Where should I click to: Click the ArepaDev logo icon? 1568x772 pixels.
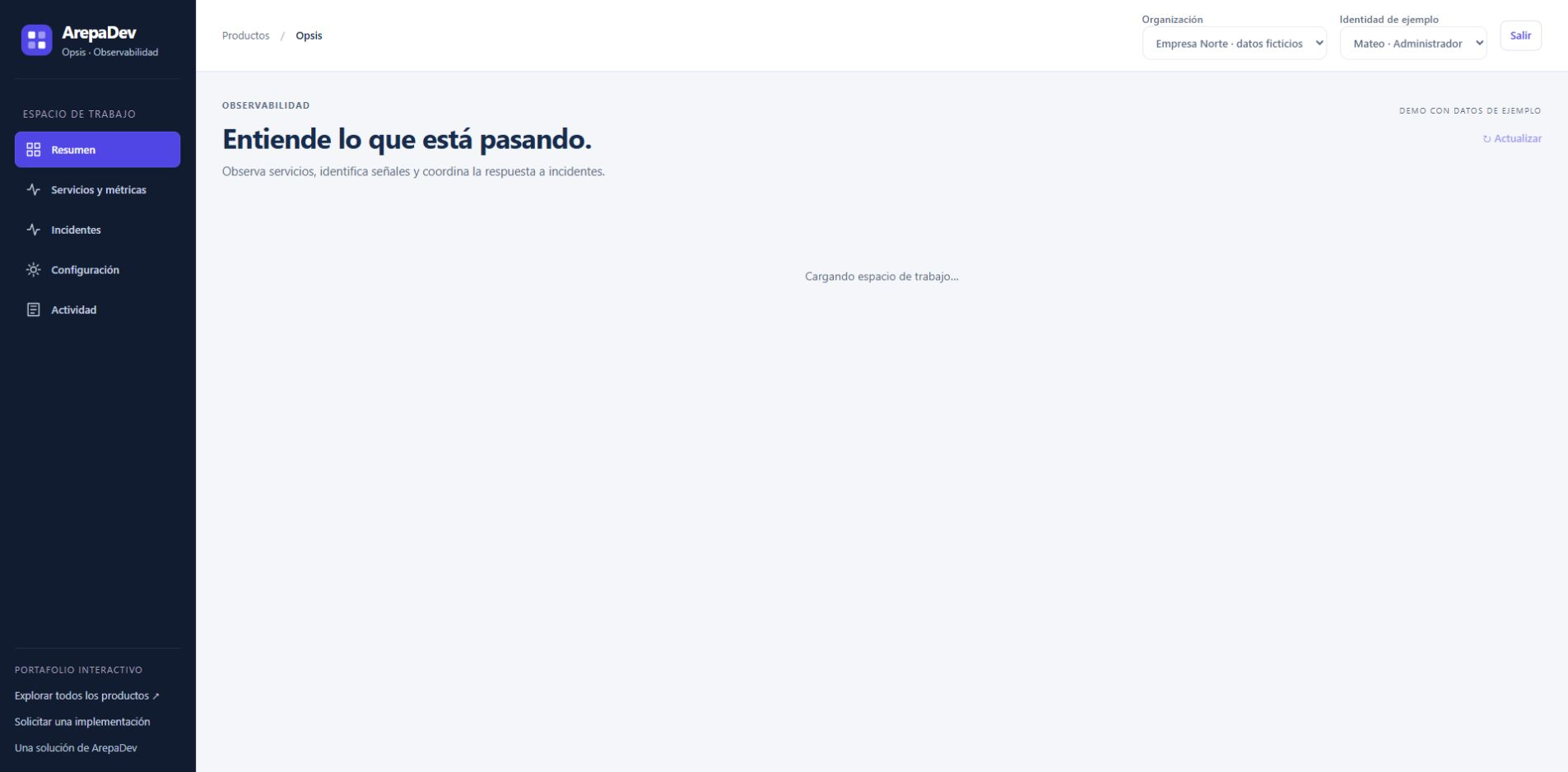pyautogui.click(x=36, y=40)
